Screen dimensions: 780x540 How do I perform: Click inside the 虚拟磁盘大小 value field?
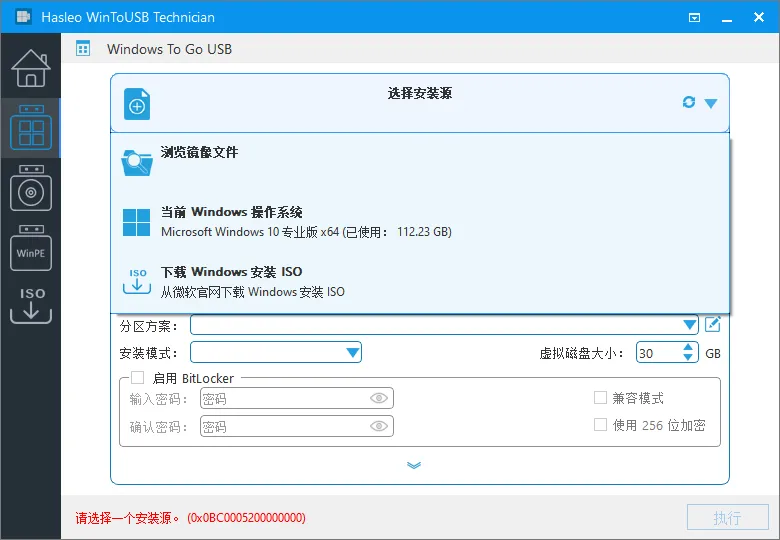(658, 353)
